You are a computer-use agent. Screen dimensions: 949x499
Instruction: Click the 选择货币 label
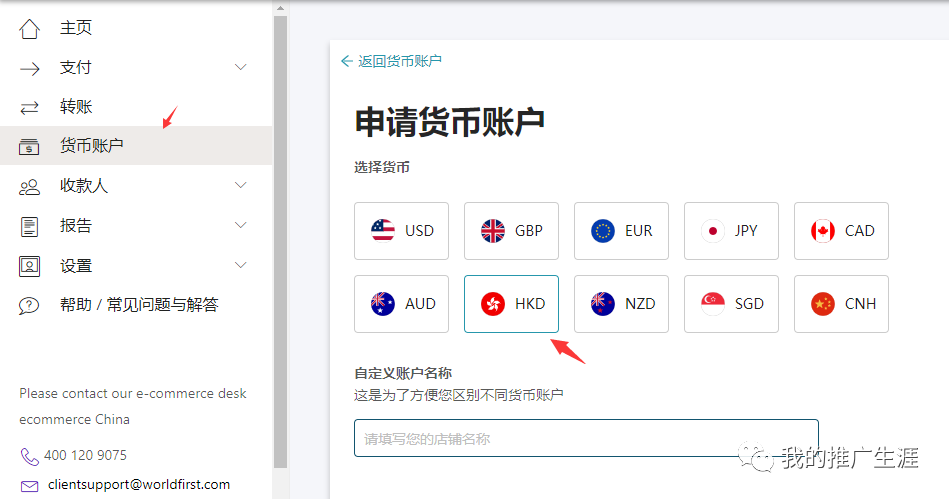(x=382, y=167)
